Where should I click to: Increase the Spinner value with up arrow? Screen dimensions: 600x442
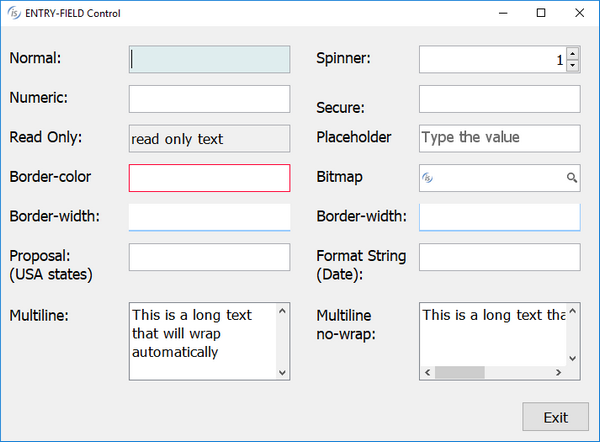point(573,53)
